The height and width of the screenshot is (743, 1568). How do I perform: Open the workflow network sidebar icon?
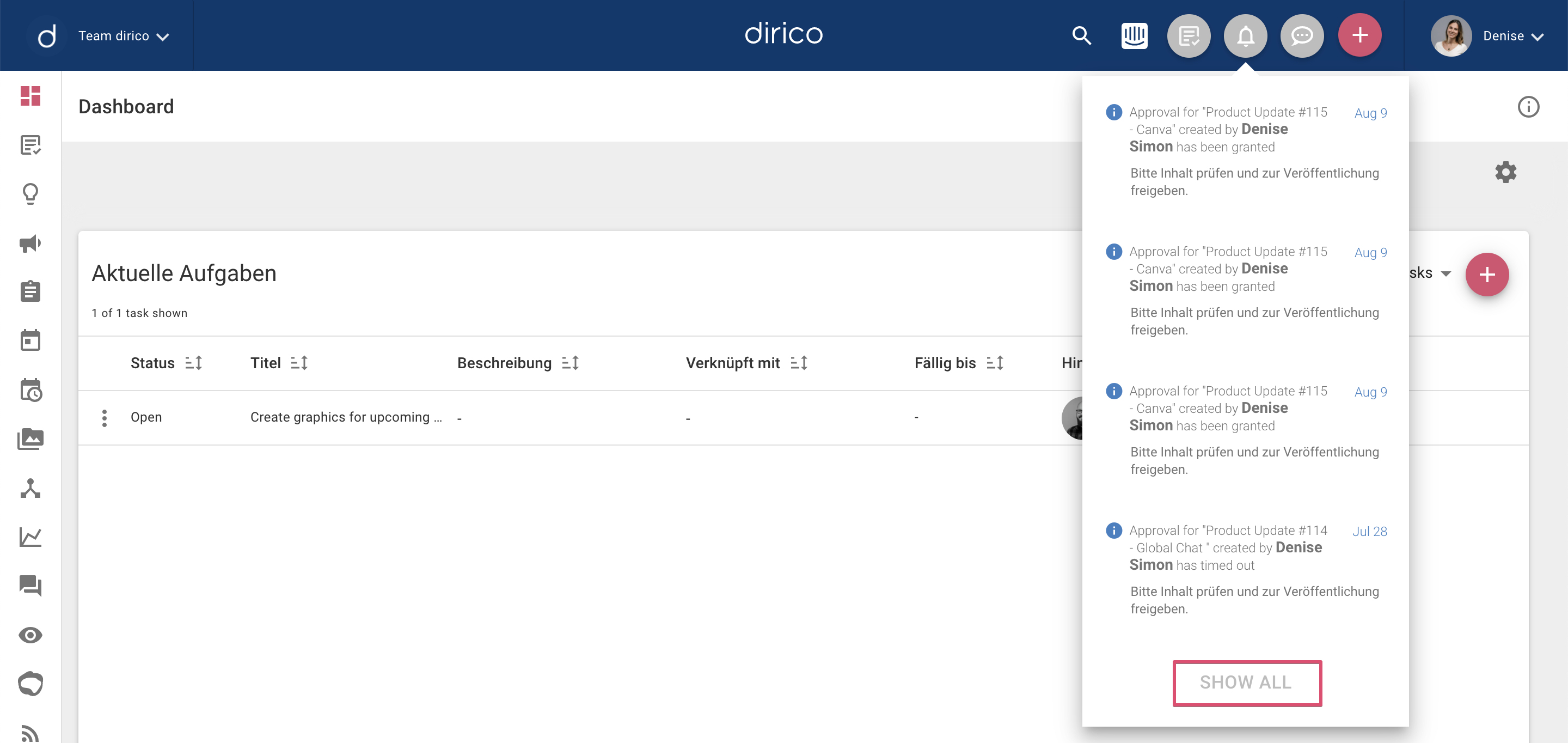pyautogui.click(x=30, y=488)
